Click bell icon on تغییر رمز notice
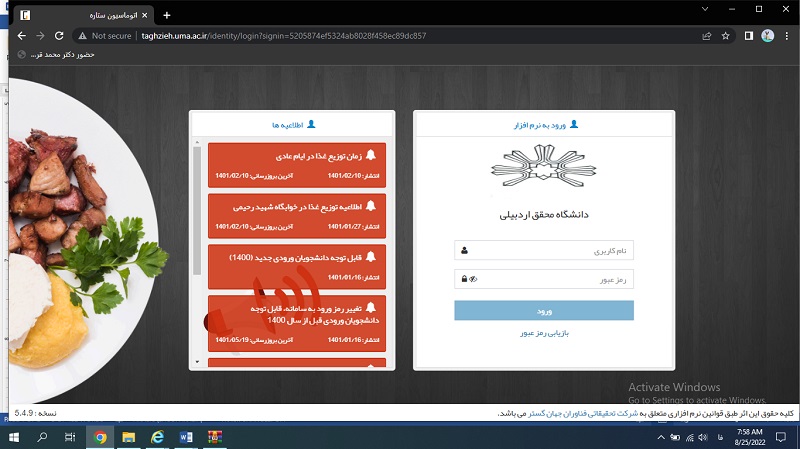The width and height of the screenshot is (800, 449). (x=371, y=307)
